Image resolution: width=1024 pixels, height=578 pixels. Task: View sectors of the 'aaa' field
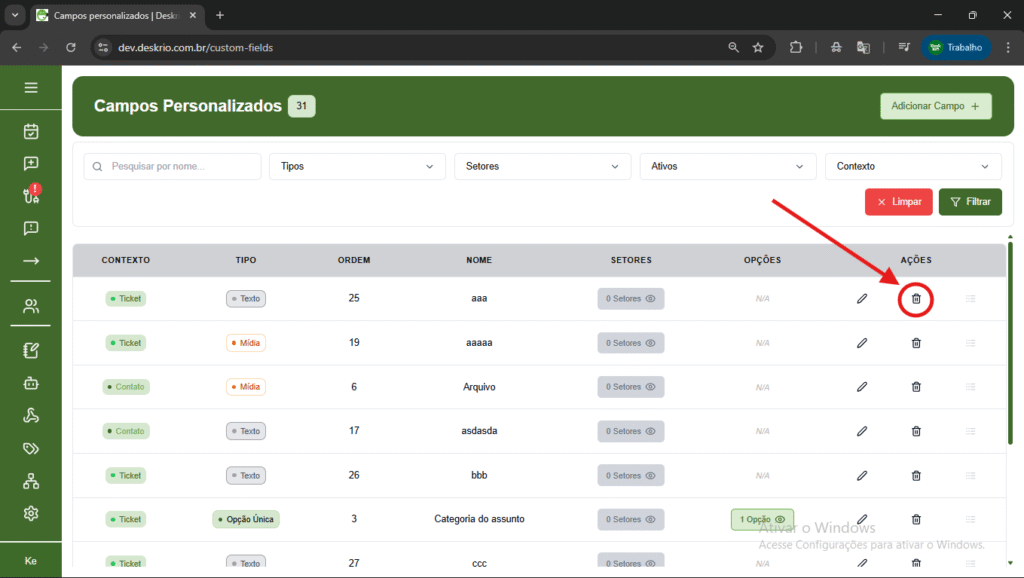pyautogui.click(x=630, y=299)
